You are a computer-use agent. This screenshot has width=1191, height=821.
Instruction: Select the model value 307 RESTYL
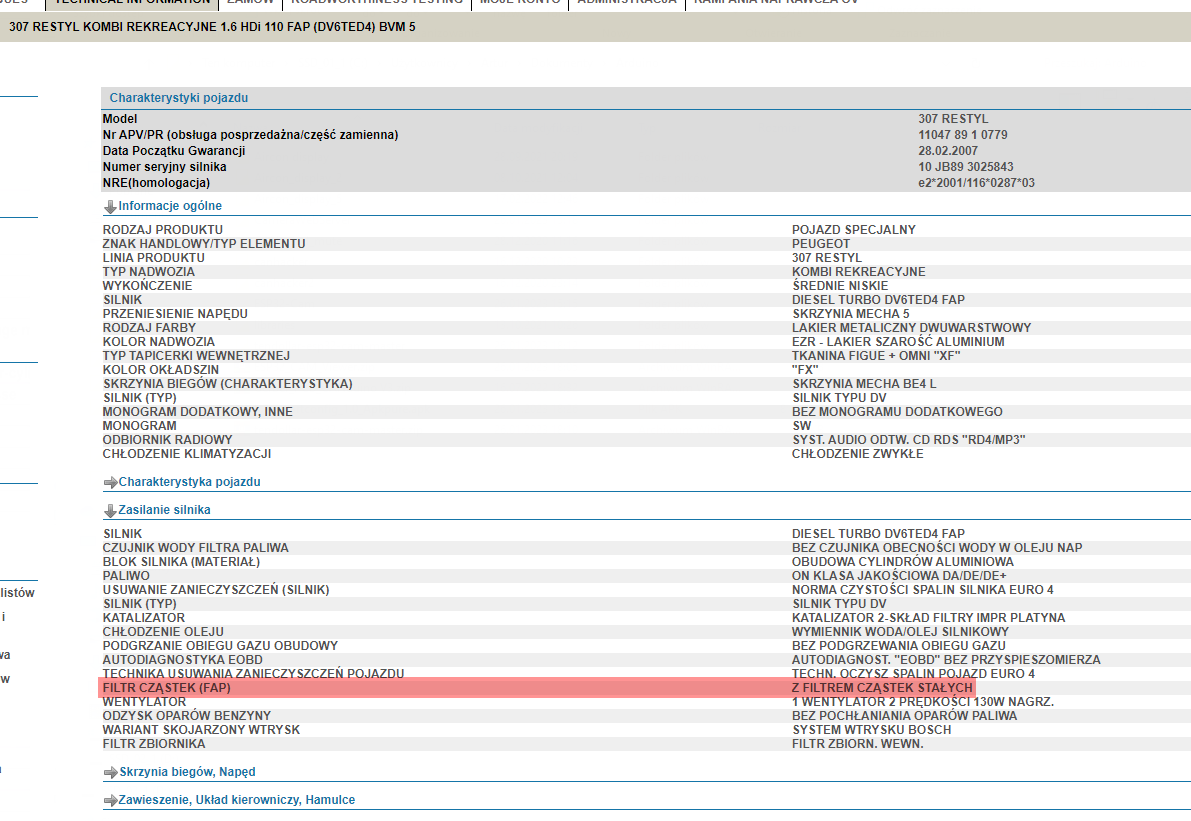click(953, 119)
